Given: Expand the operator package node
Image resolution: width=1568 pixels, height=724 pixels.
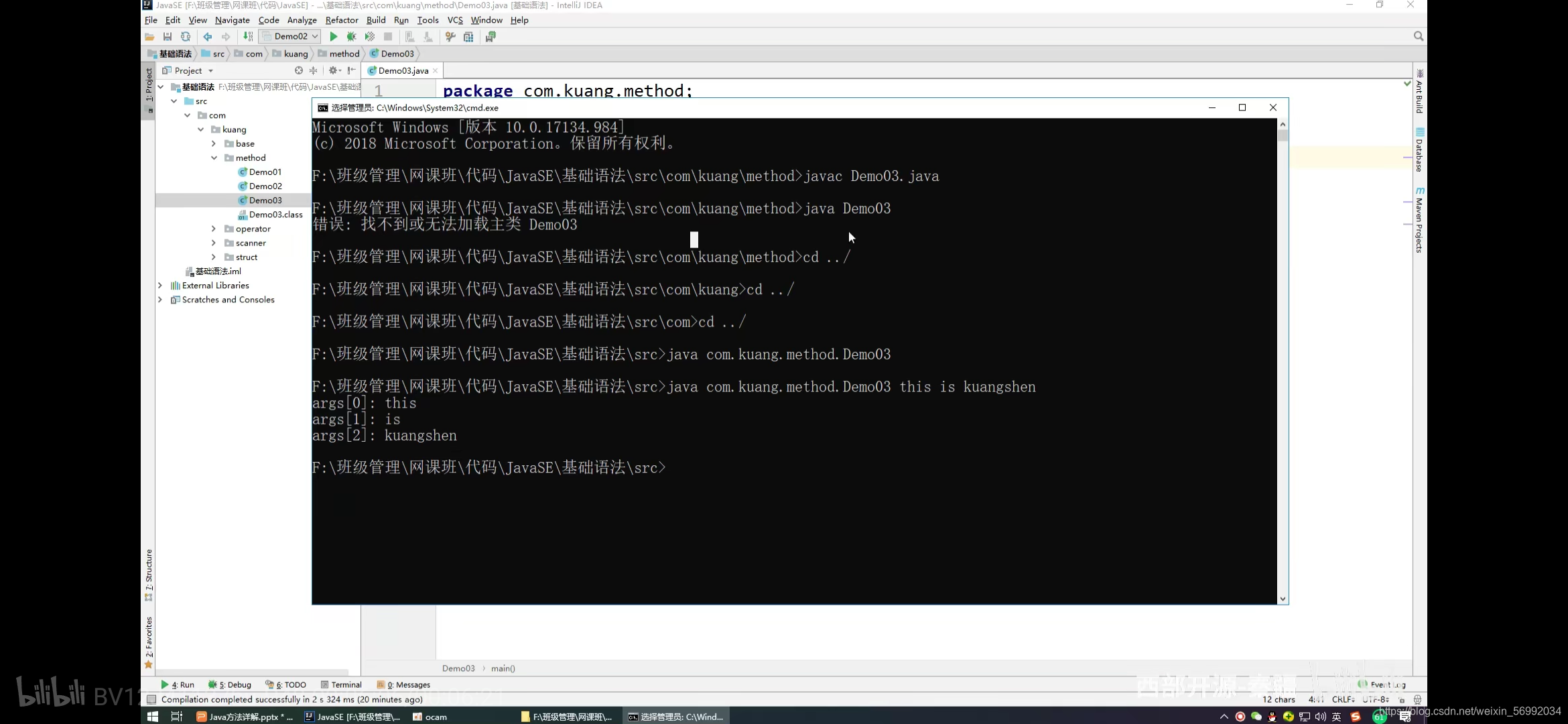Looking at the screenshot, I should [214, 229].
